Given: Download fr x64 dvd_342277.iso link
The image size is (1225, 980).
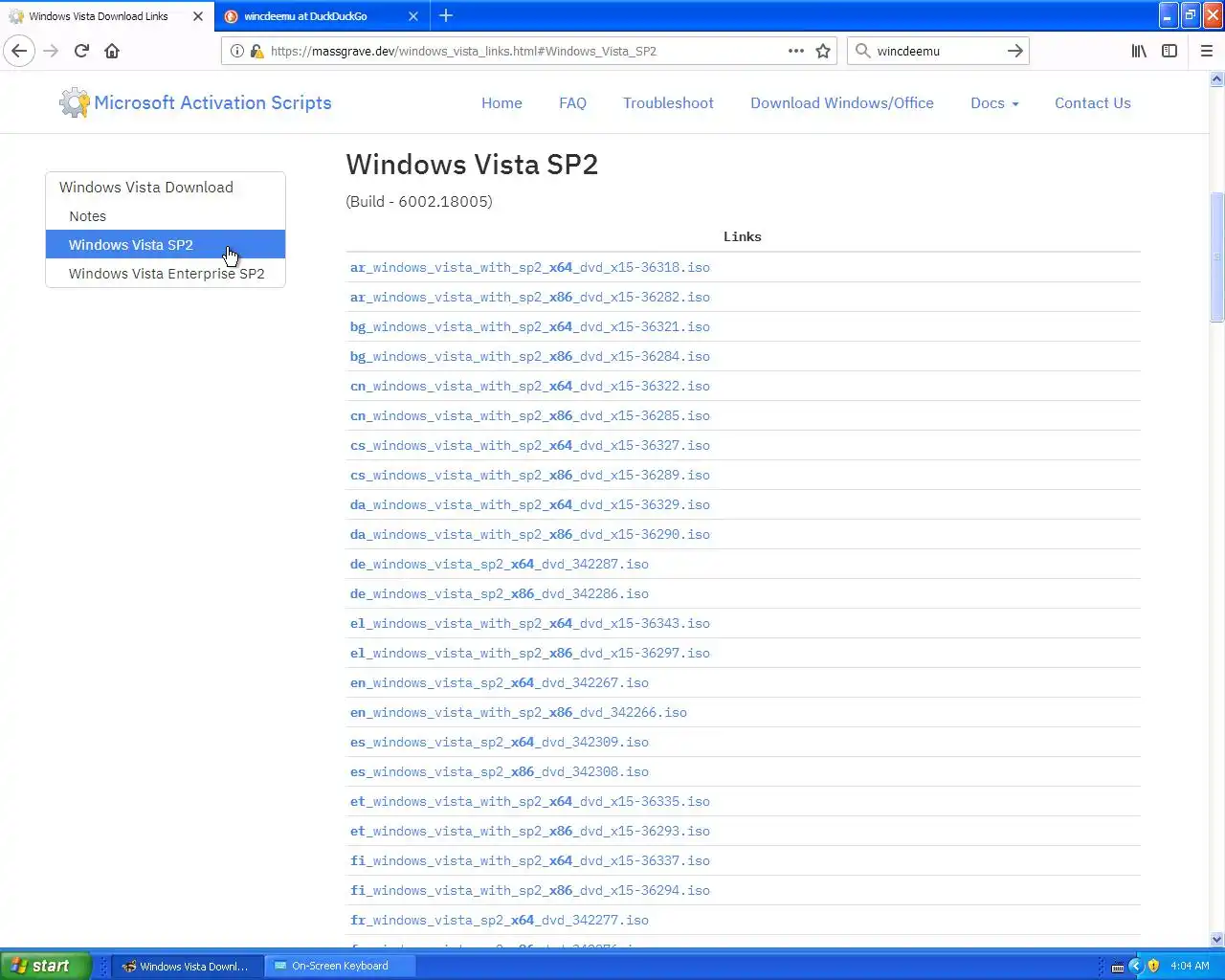Looking at the screenshot, I should click(500, 920).
